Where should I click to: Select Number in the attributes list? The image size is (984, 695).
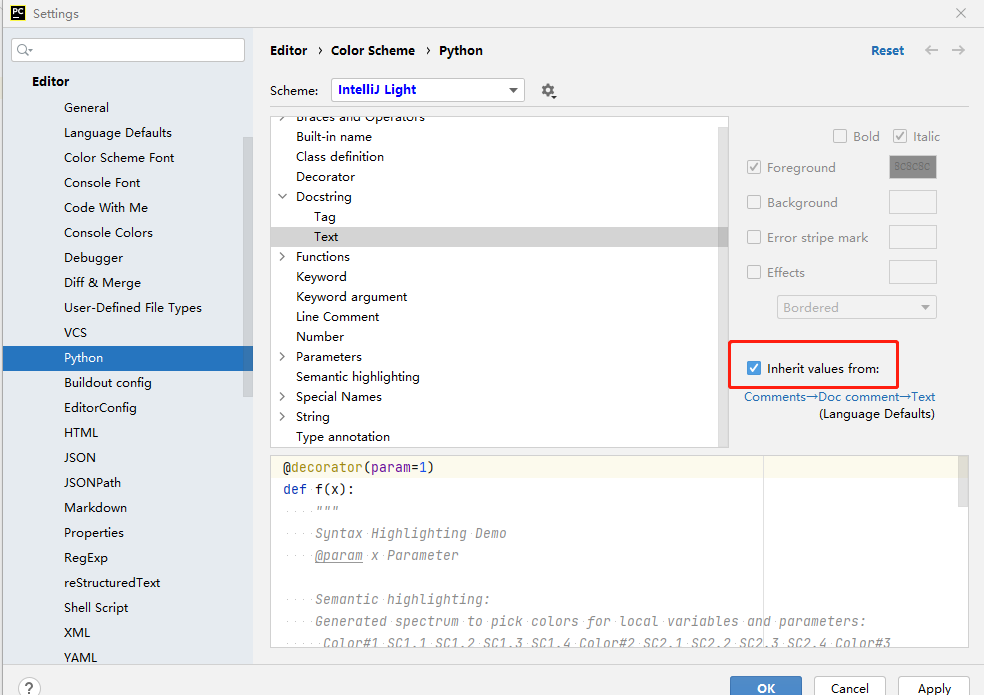320,337
